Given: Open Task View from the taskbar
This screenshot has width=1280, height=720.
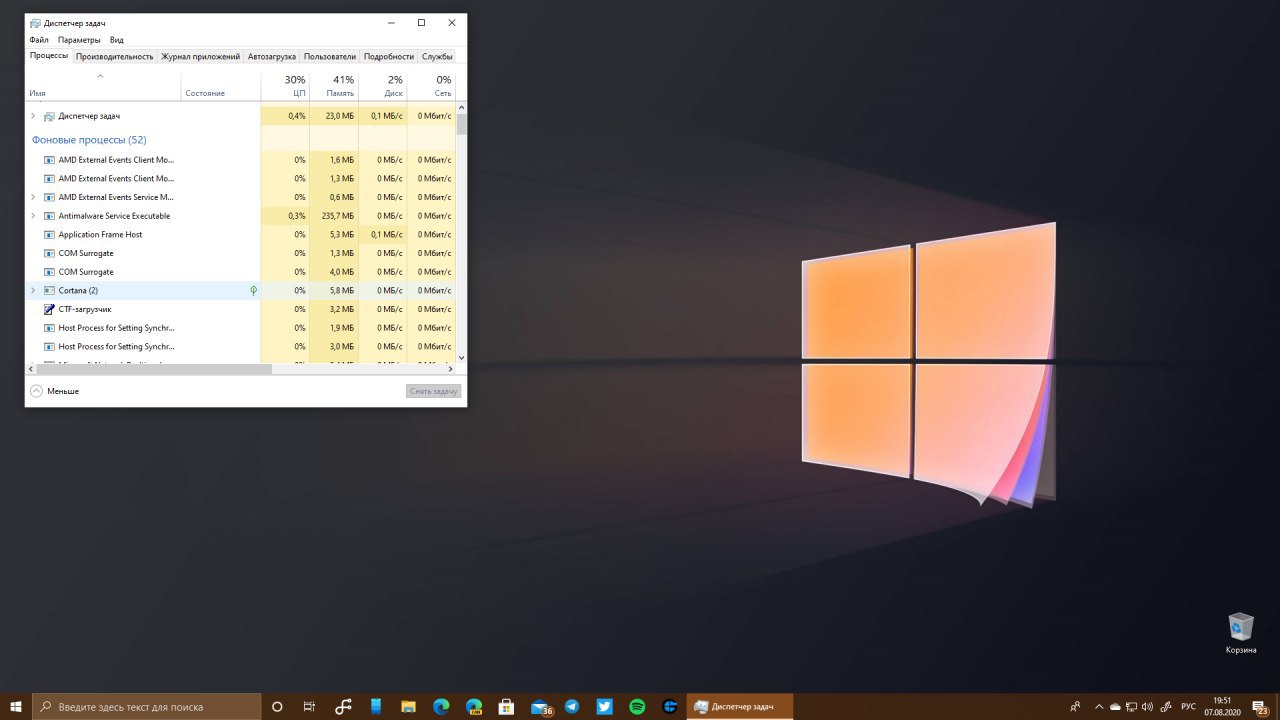Looking at the screenshot, I should pos(309,706).
